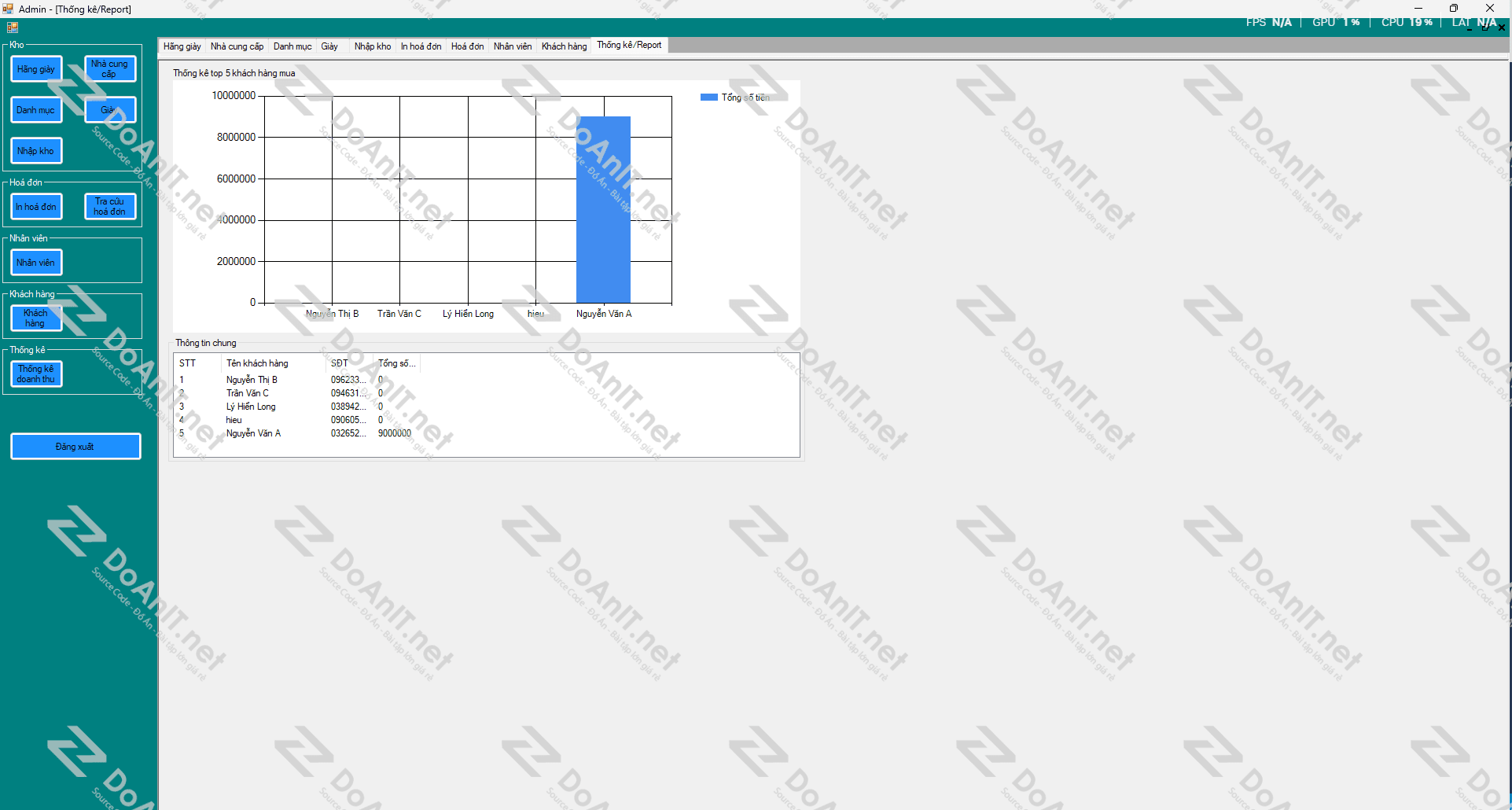Switch to the In hoá đơn tab

pos(421,46)
